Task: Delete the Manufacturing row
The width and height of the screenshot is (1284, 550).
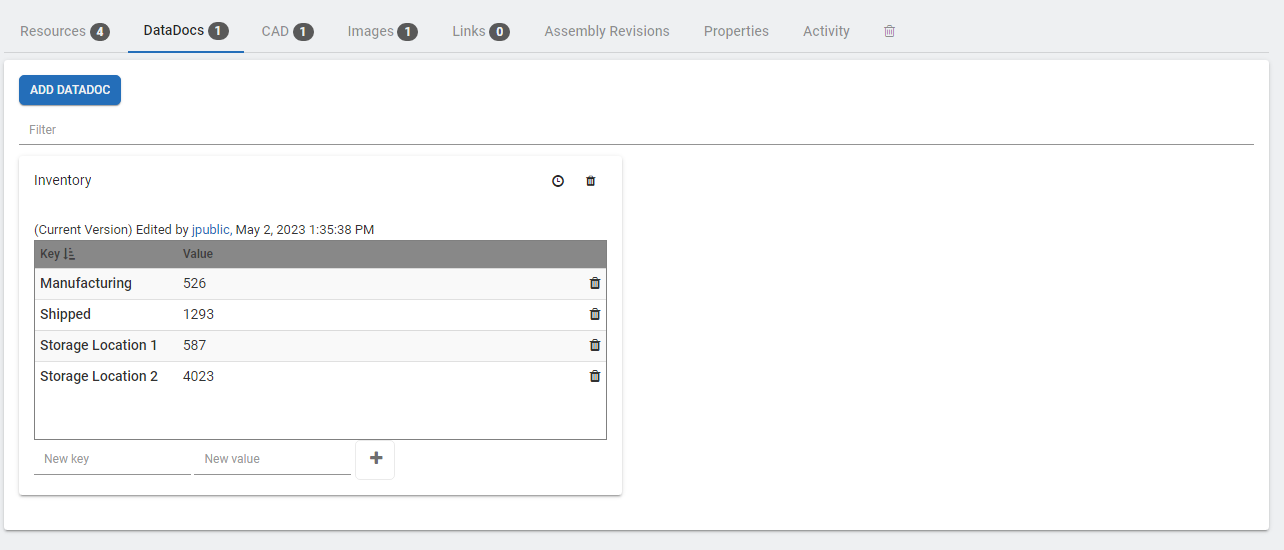Action: (x=595, y=283)
